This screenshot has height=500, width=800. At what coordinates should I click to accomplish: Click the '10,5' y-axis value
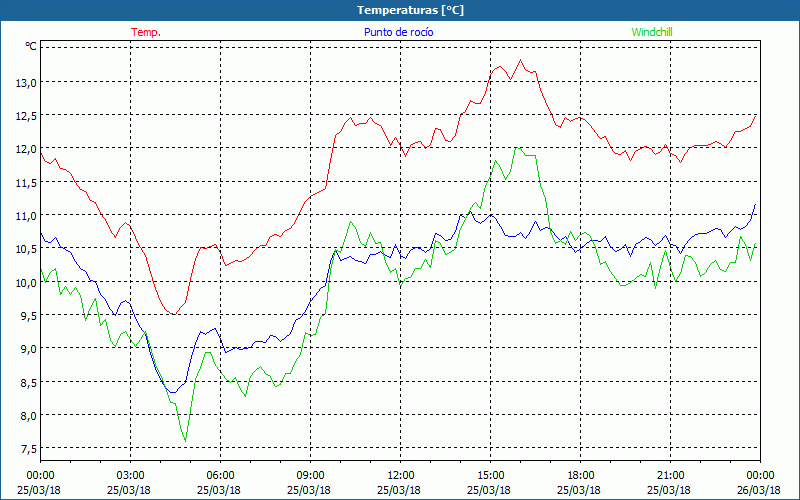[x=27, y=249]
